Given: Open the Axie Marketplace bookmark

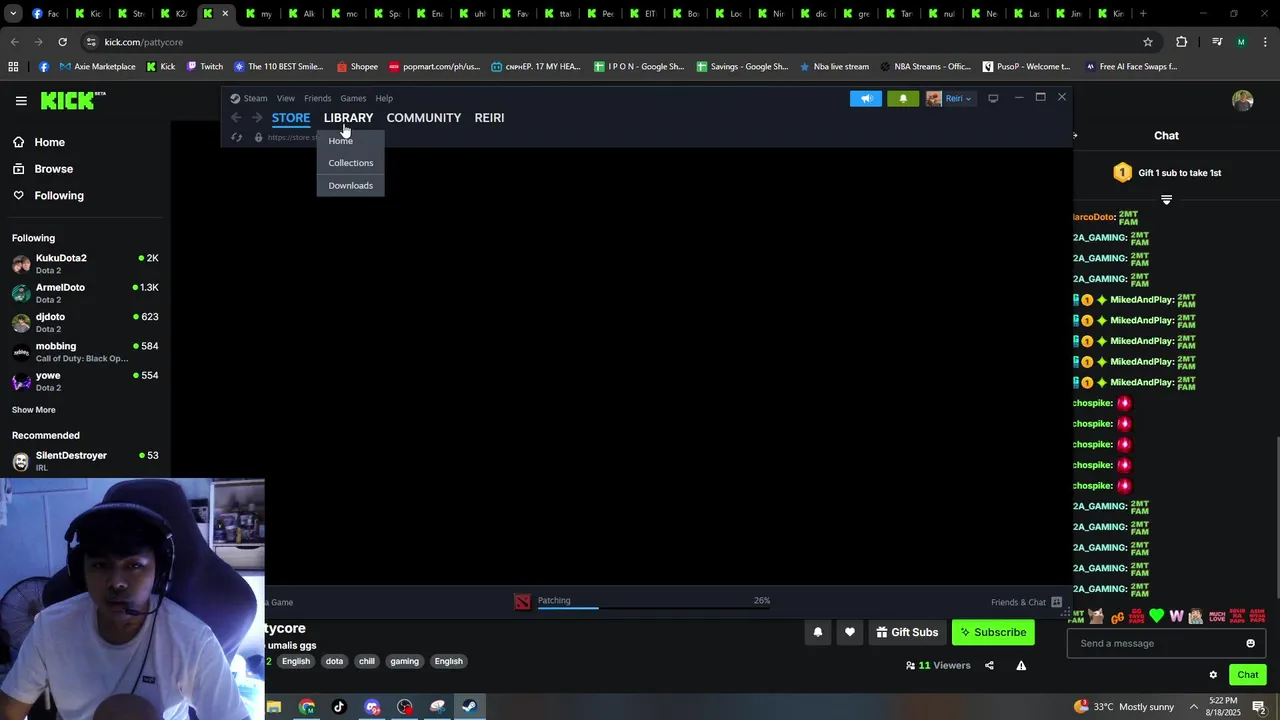Looking at the screenshot, I should click(97, 67).
